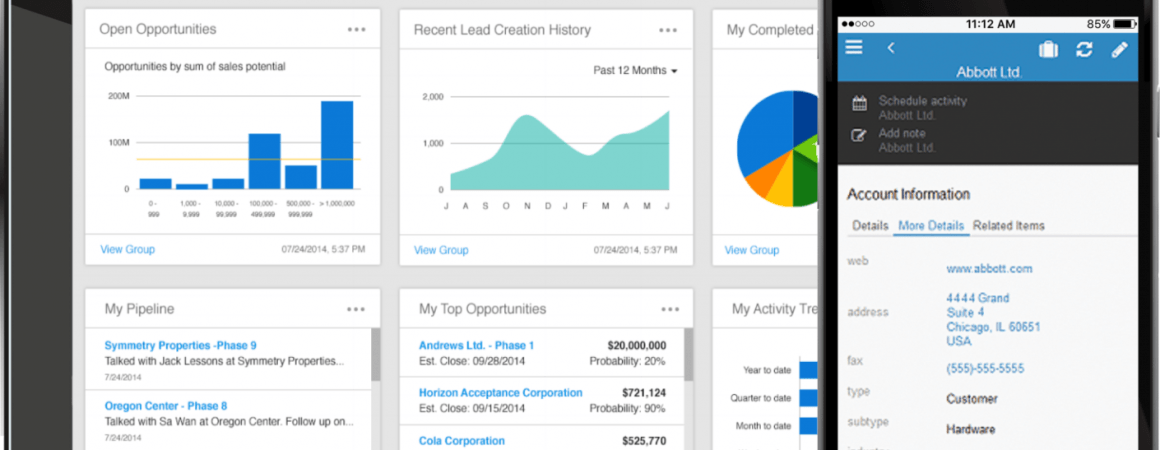Click the 500,000 - 999,999 bar
Viewport: 1160px width, 450px height.
click(x=300, y=177)
